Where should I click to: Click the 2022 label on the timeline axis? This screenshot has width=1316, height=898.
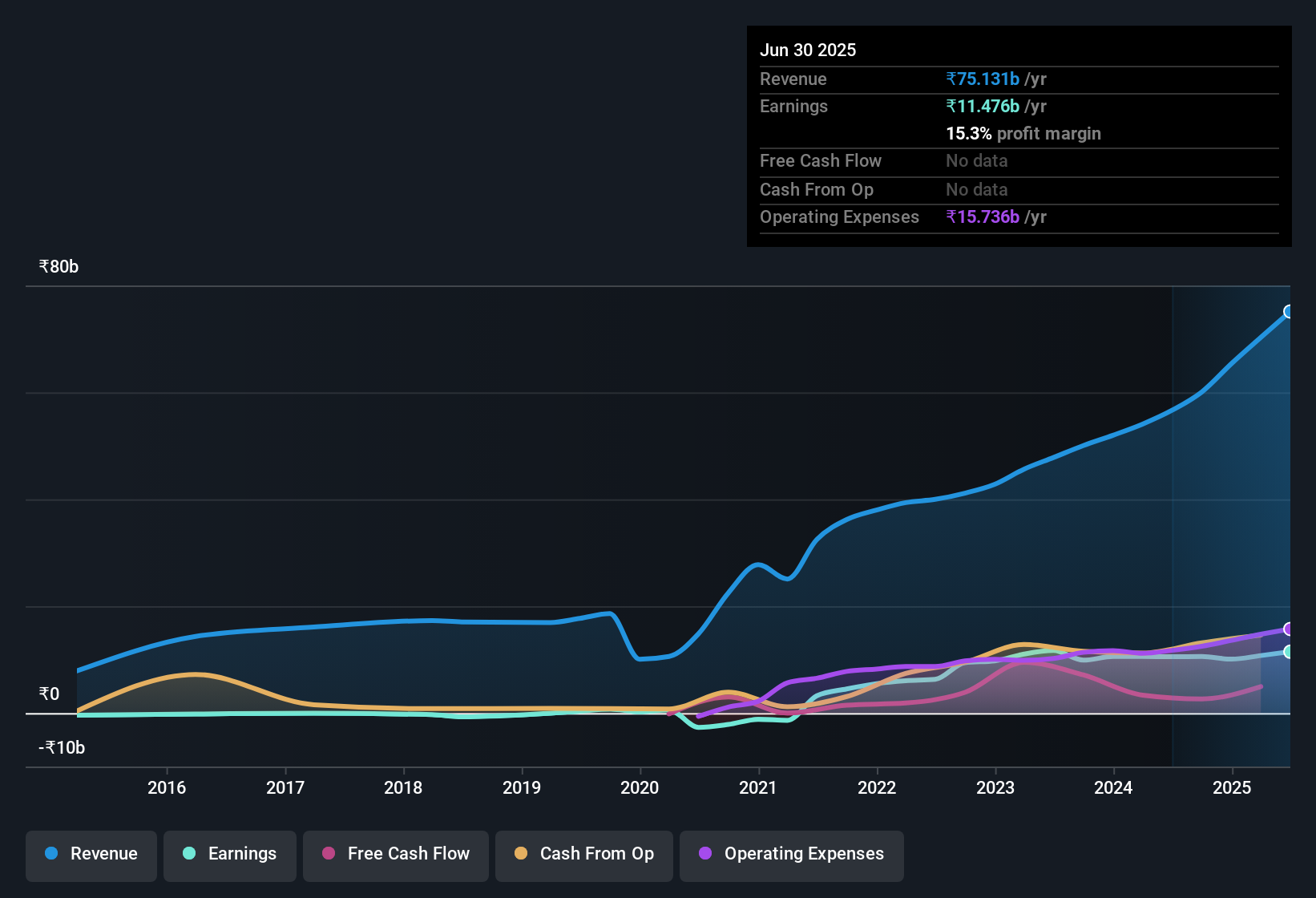coord(878,787)
